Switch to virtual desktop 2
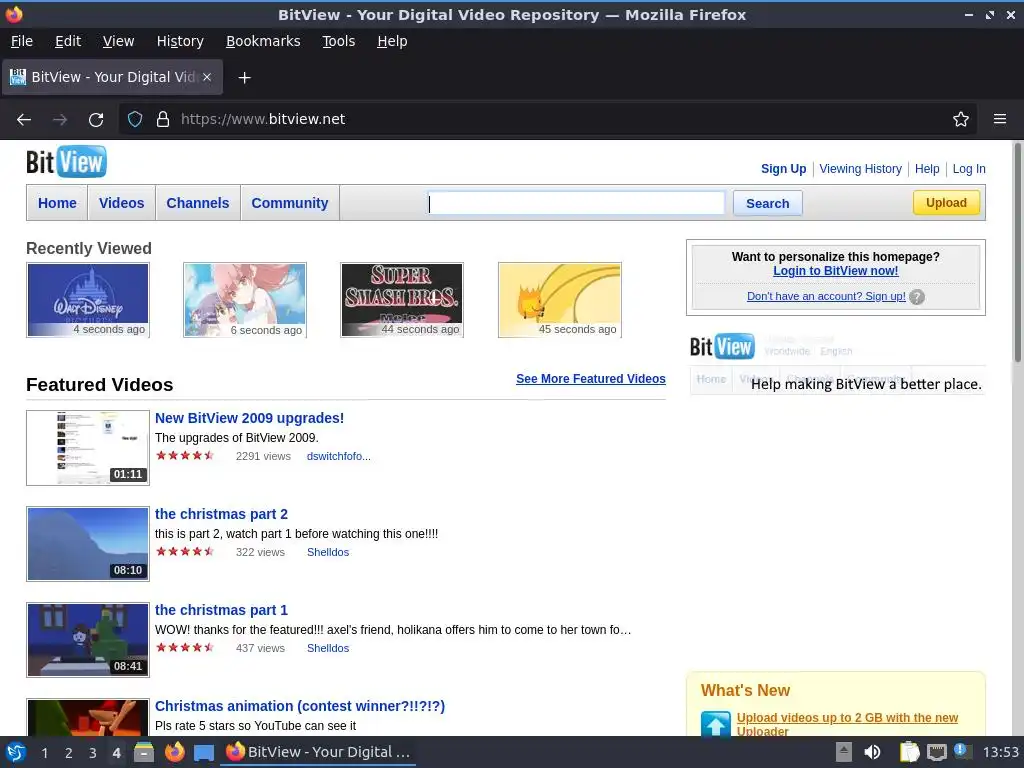 pyautogui.click(x=69, y=753)
